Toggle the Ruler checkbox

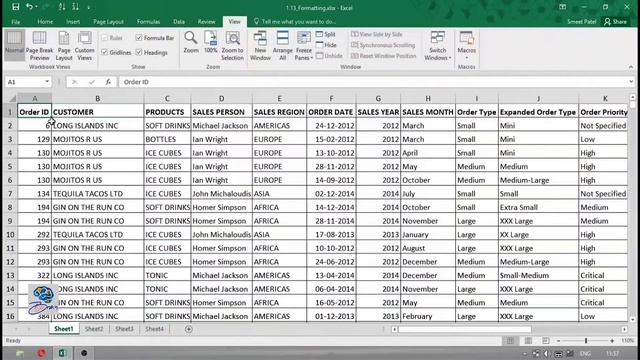[x=104, y=38]
